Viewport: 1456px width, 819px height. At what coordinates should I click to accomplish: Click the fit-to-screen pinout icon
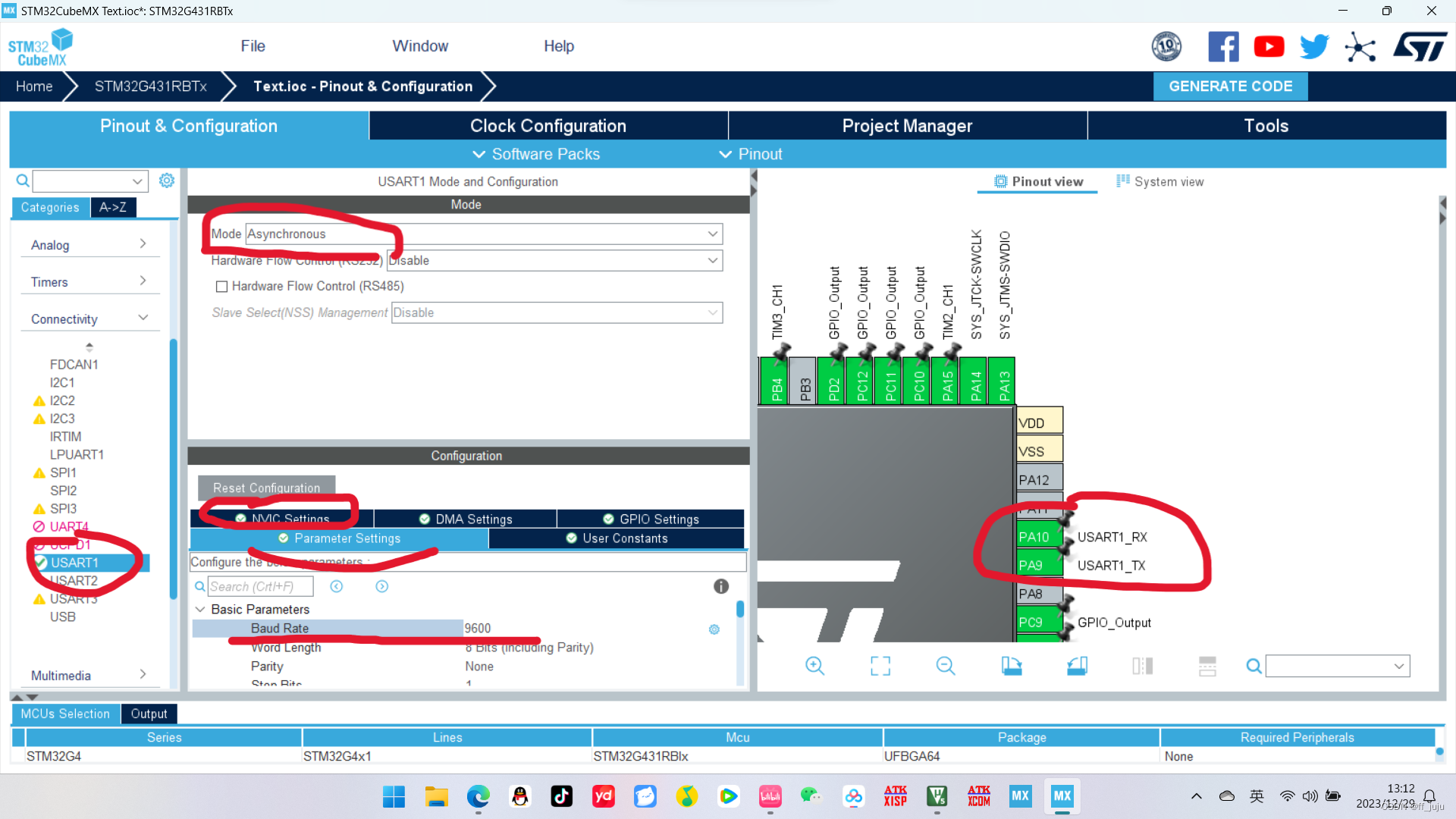(x=880, y=666)
